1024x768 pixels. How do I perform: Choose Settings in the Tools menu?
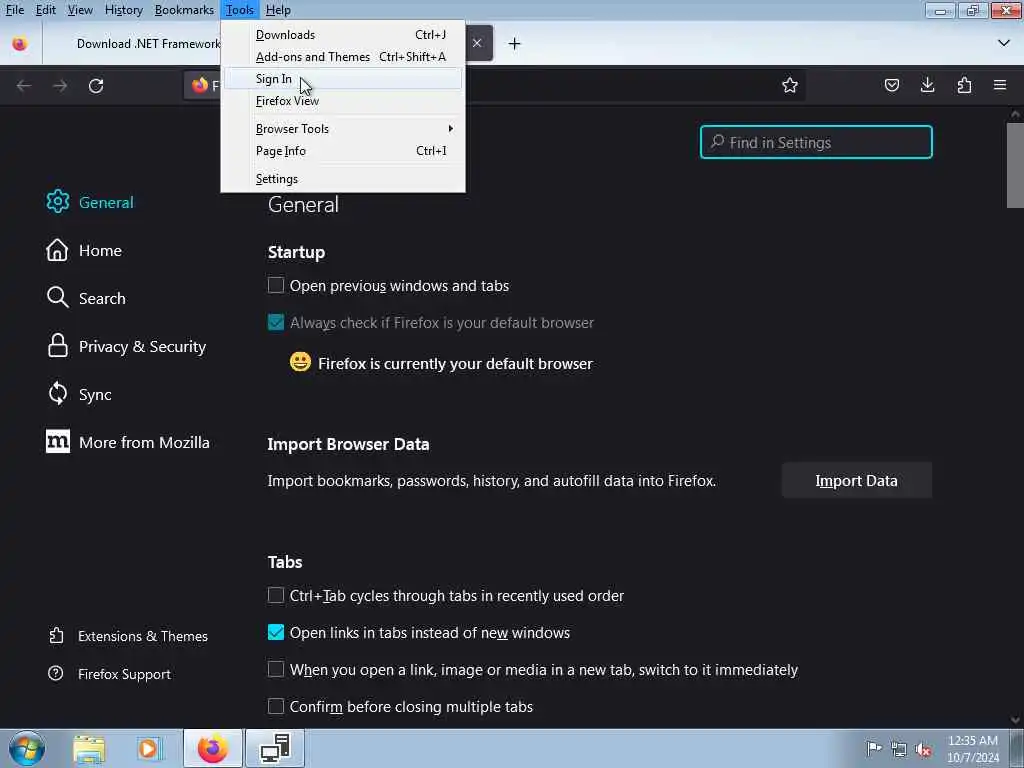[x=343, y=179]
